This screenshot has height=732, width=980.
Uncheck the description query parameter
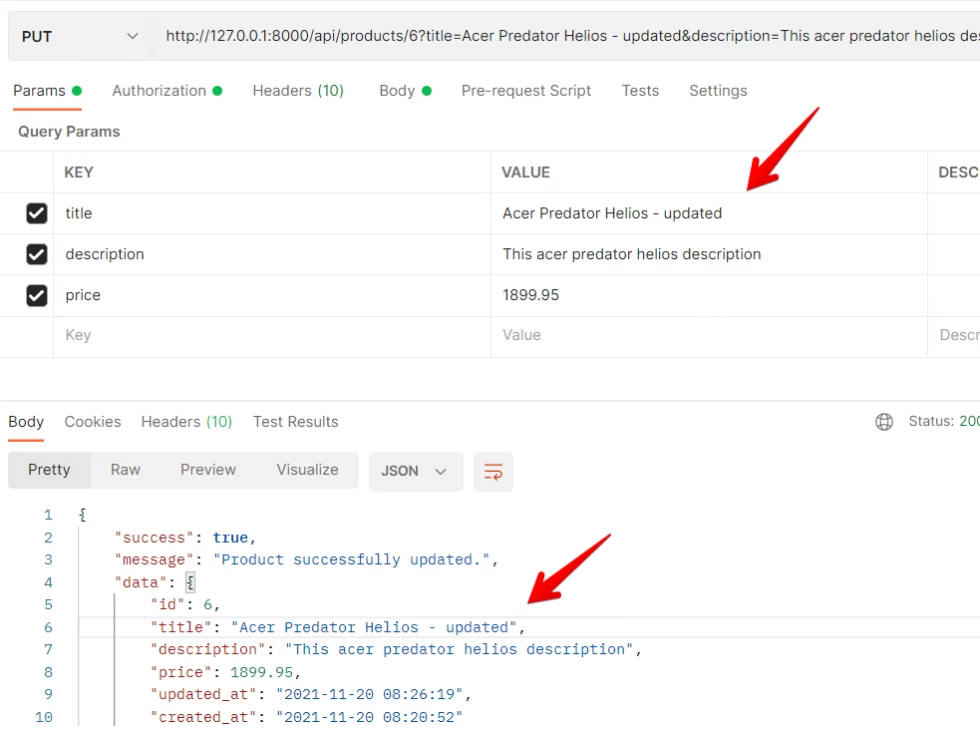[x=37, y=254]
